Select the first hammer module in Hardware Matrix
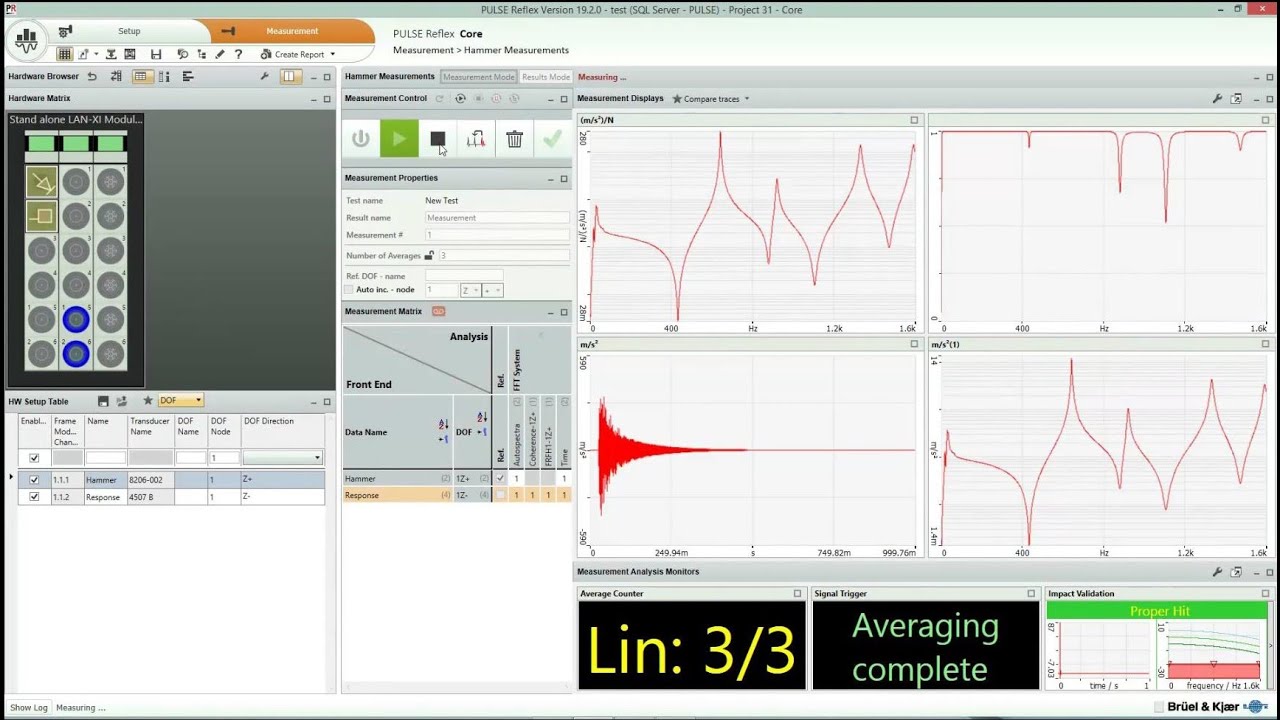Image resolution: width=1280 pixels, height=720 pixels. click(41, 182)
